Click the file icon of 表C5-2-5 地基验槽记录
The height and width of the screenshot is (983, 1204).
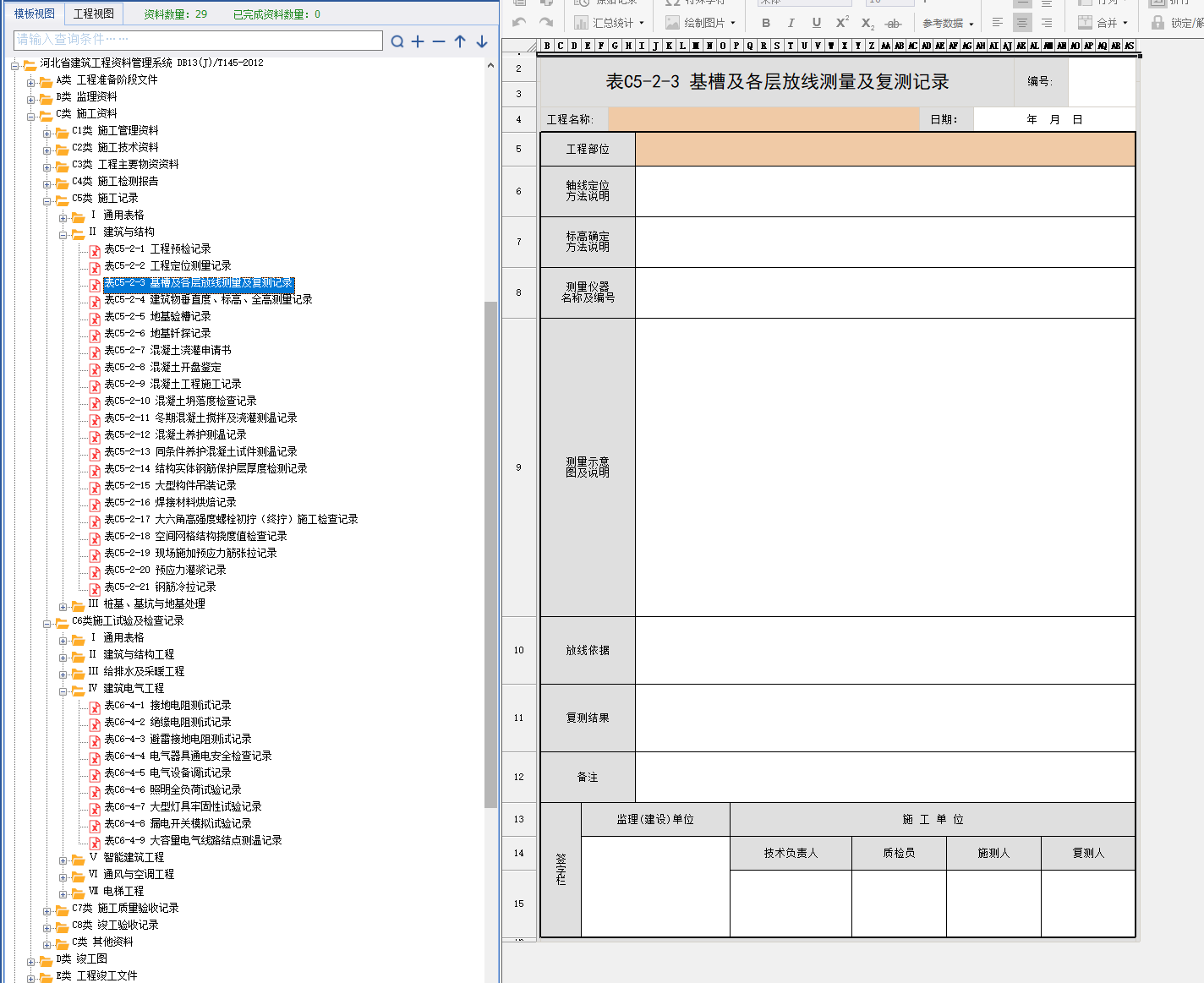coord(95,319)
